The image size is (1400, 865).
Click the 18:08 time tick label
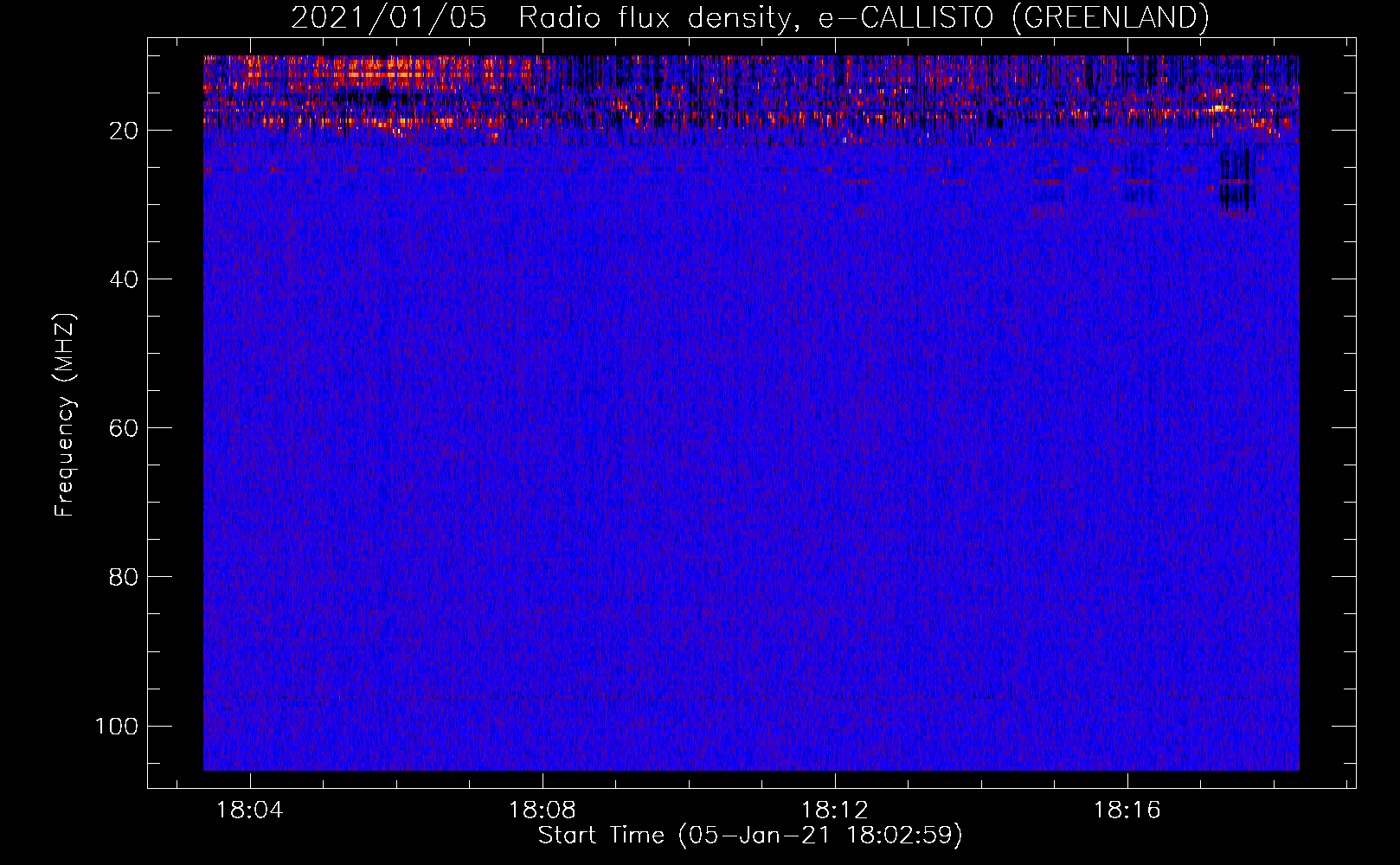tap(543, 811)
